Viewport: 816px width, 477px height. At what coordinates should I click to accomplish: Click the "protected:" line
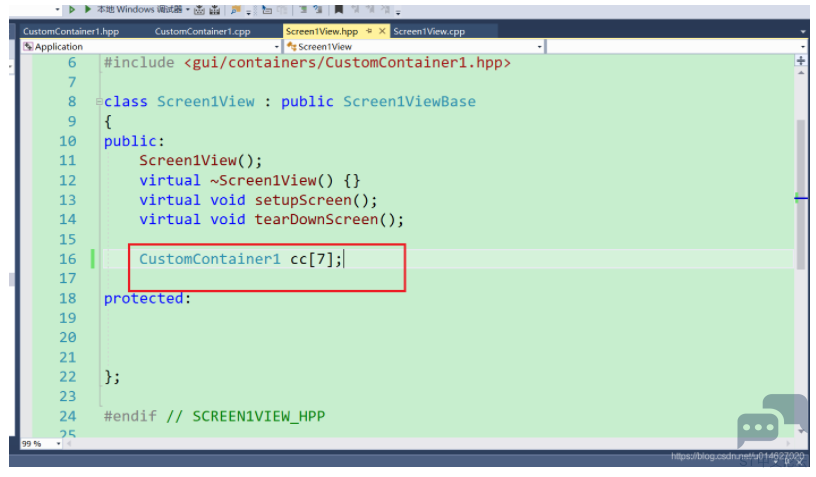tap(147, 298)
